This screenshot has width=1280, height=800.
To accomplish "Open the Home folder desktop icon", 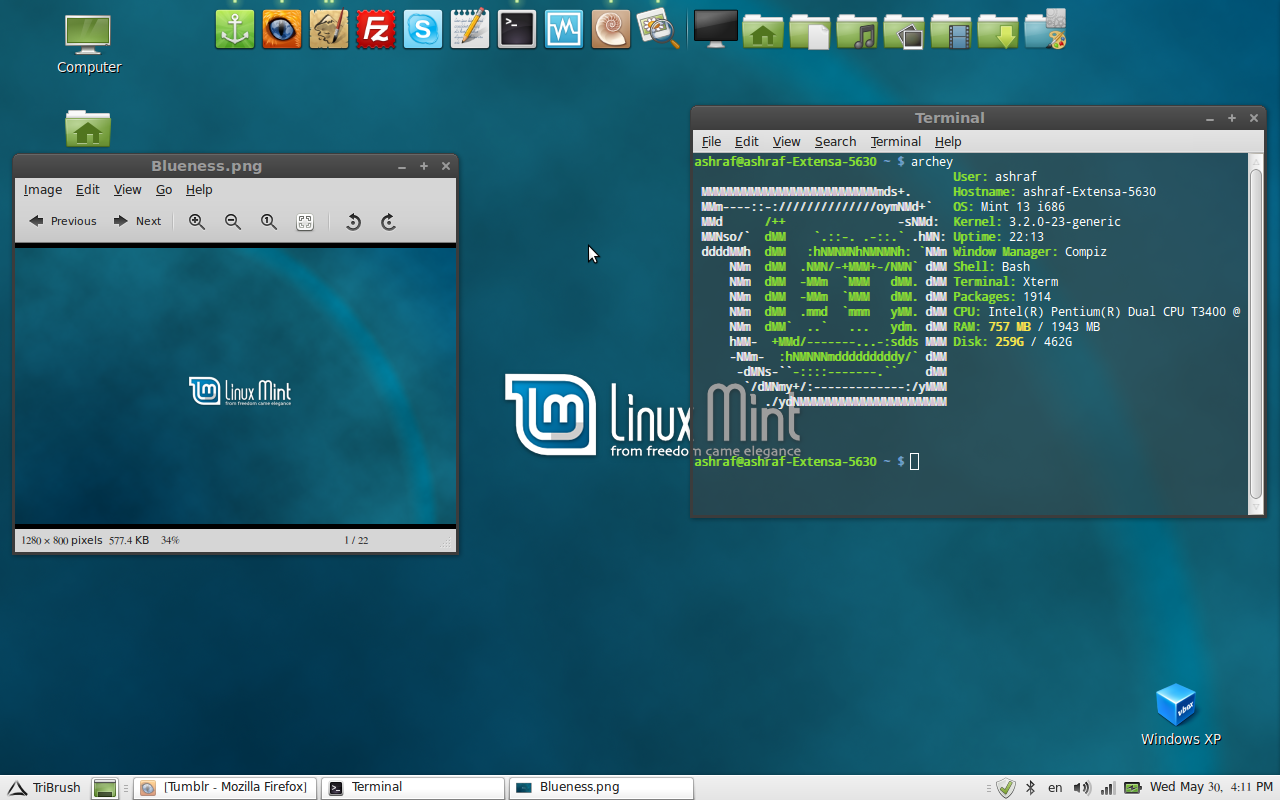I will point(88,129).
